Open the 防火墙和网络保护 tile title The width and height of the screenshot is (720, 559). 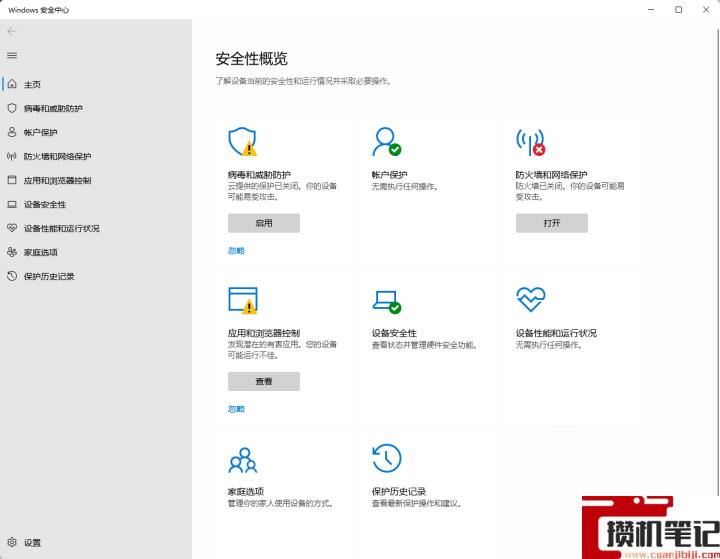click(551, 175)
